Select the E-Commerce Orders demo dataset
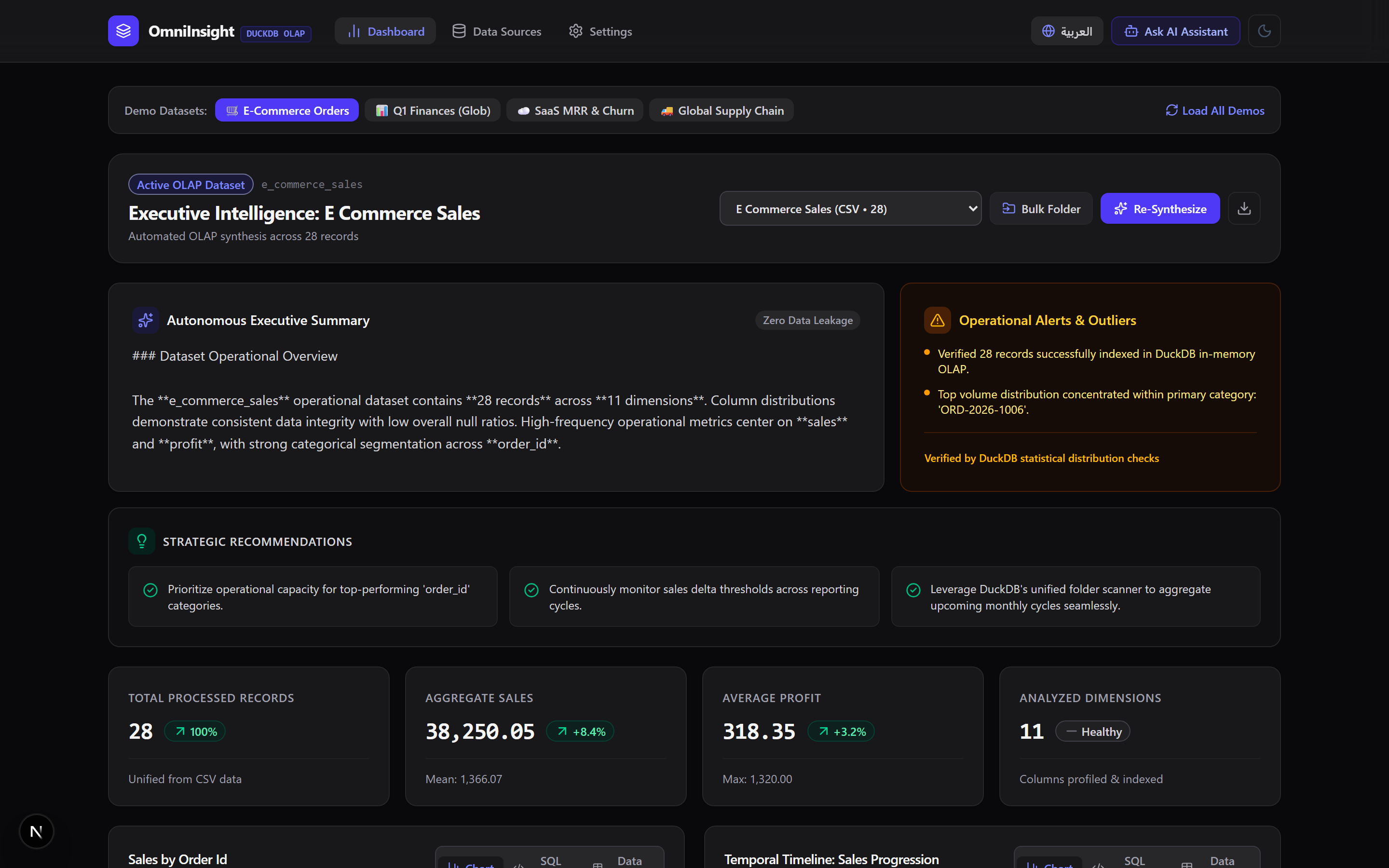The width and height of the screenshot is (1389, 868). tap(287, 110)
